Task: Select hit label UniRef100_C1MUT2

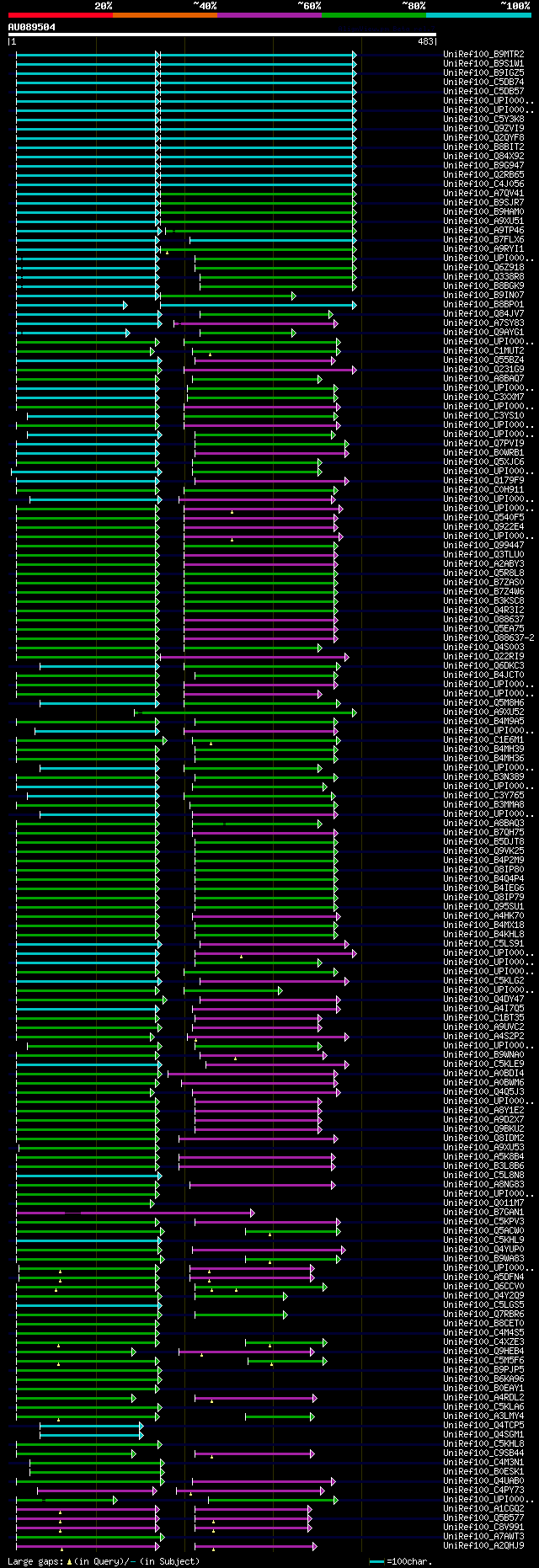Action: point(483,351)
